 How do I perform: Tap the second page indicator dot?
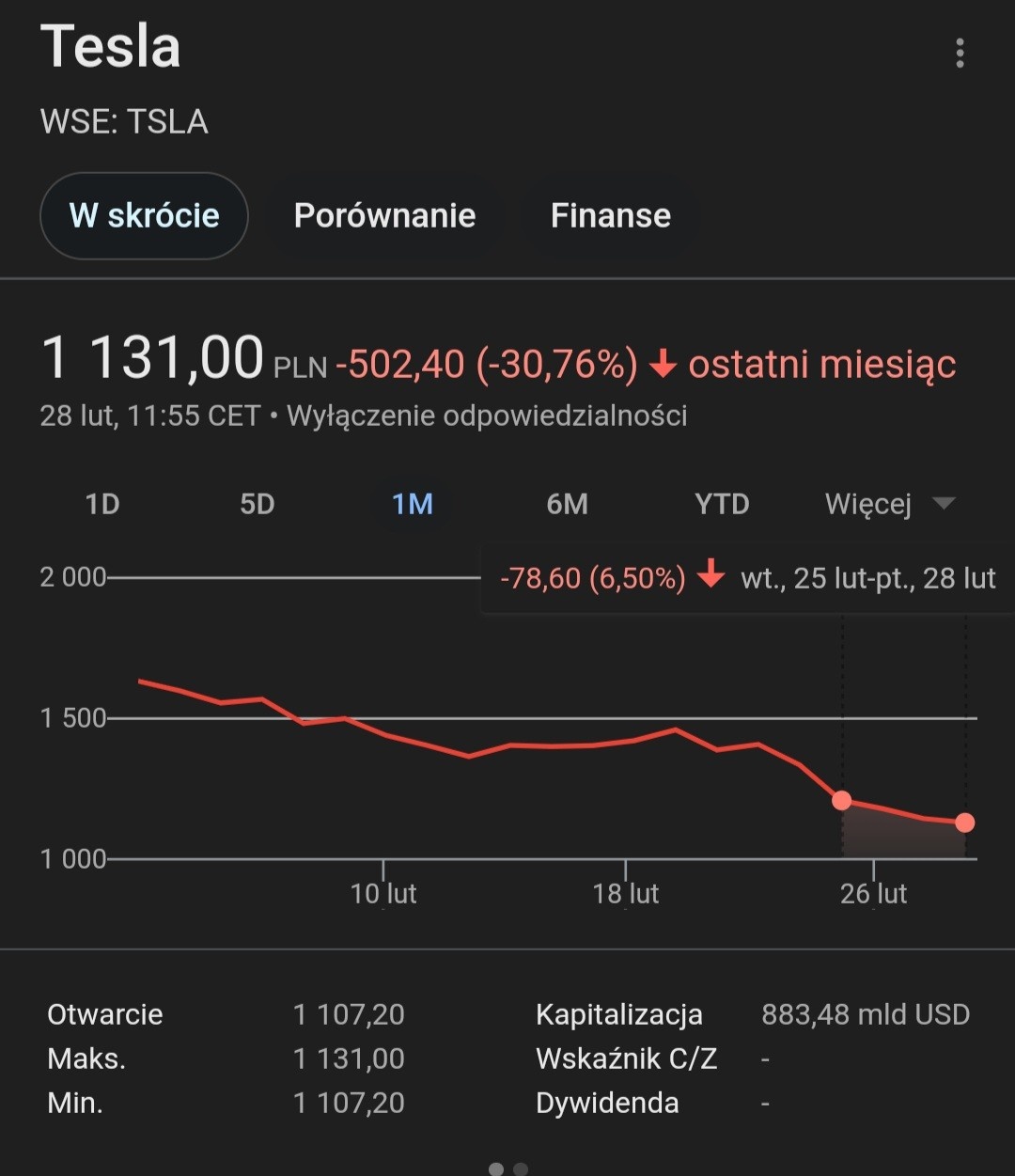point(520,1168)
